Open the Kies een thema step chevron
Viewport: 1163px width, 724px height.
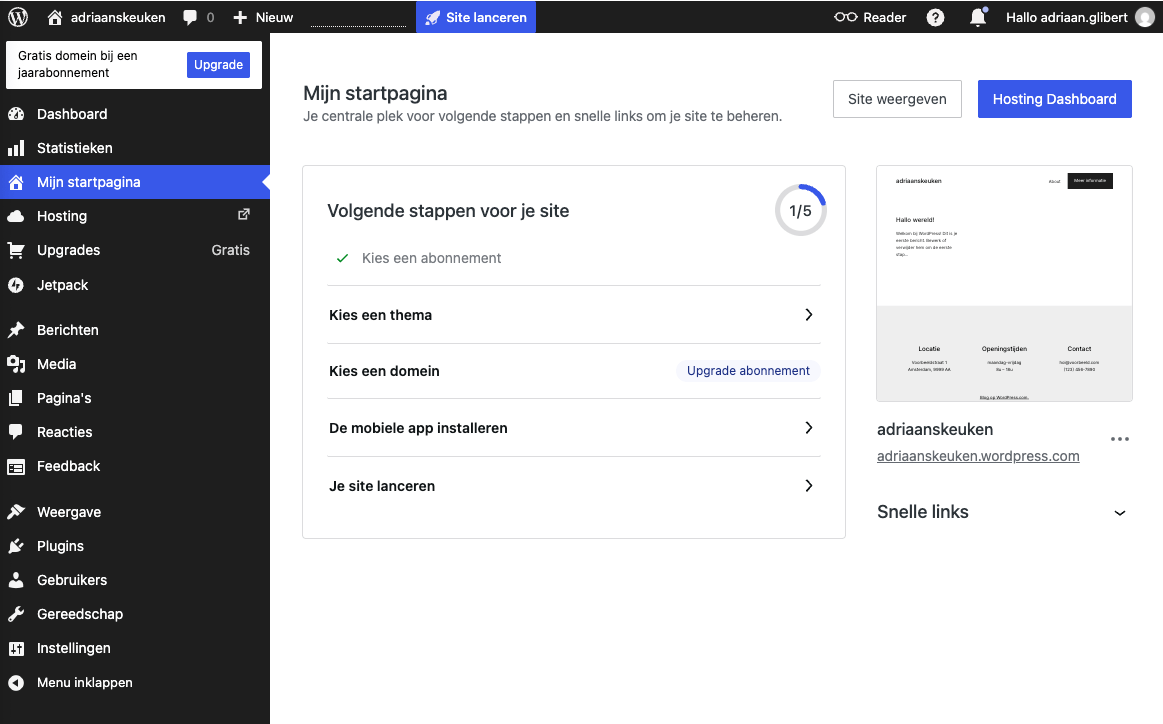tap(808, 315)
